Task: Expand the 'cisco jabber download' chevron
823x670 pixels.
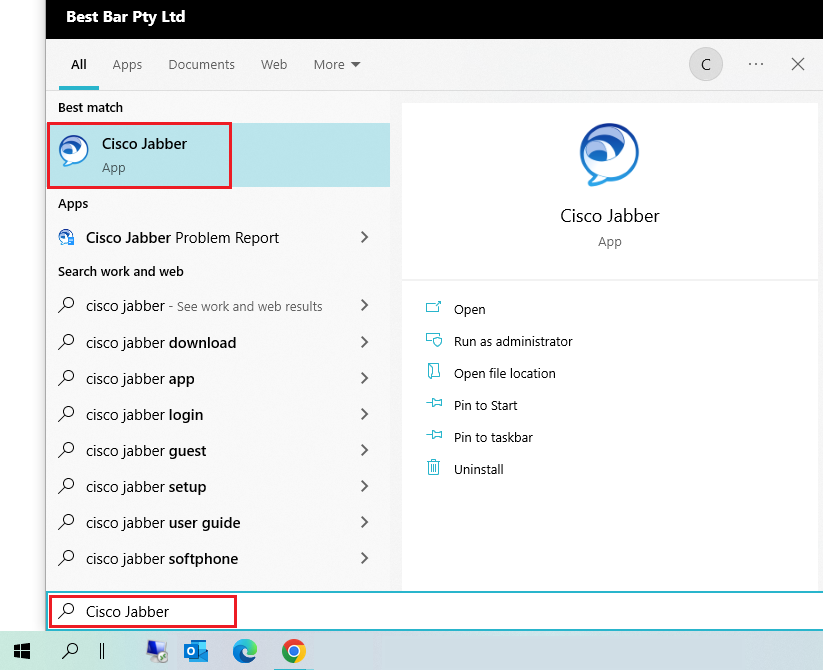Action: pyautogui.click(x=364, y=342)
